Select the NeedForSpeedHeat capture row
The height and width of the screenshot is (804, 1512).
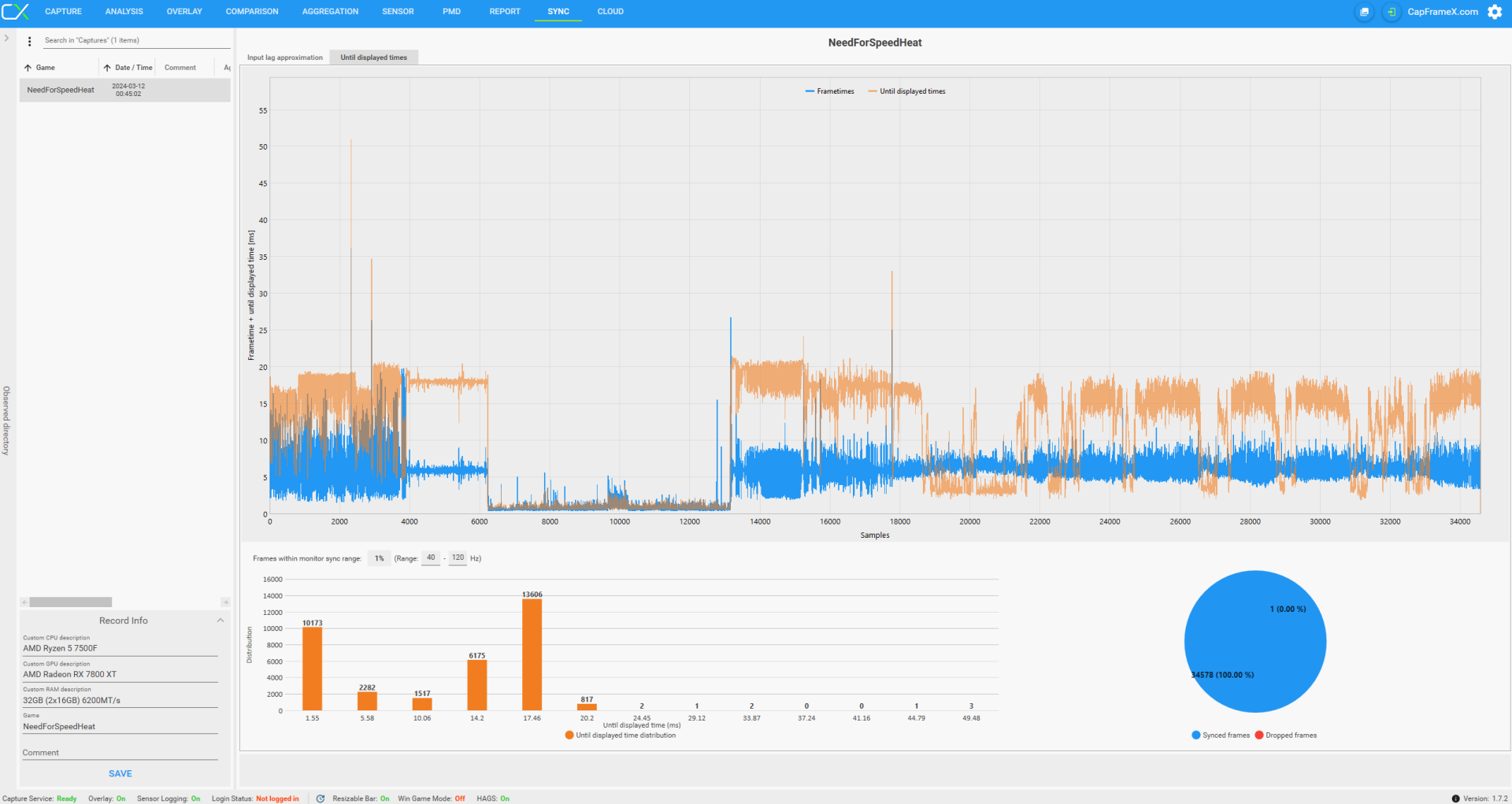pyautogui.click(x=125, y=91)
